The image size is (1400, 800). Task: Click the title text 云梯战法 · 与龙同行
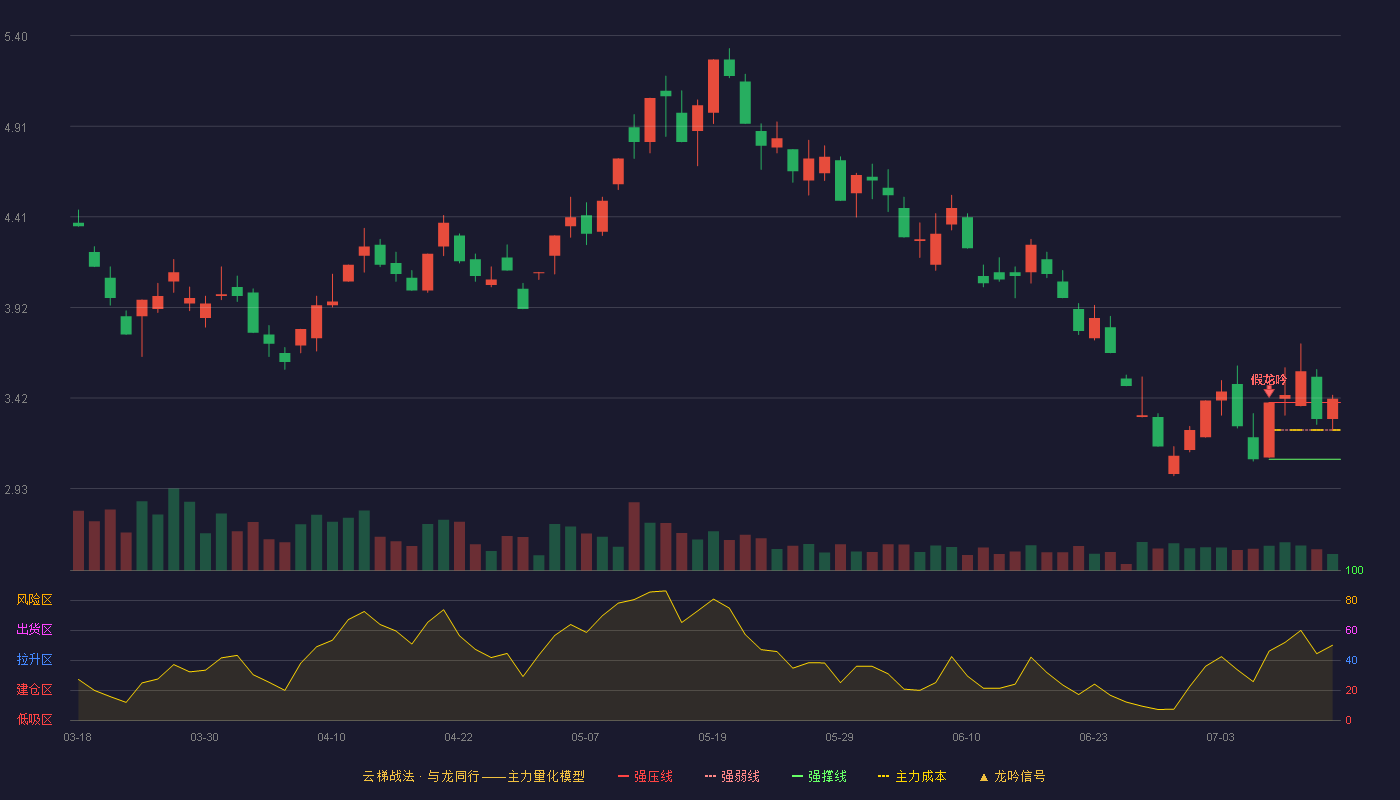(x=420, y=776)
